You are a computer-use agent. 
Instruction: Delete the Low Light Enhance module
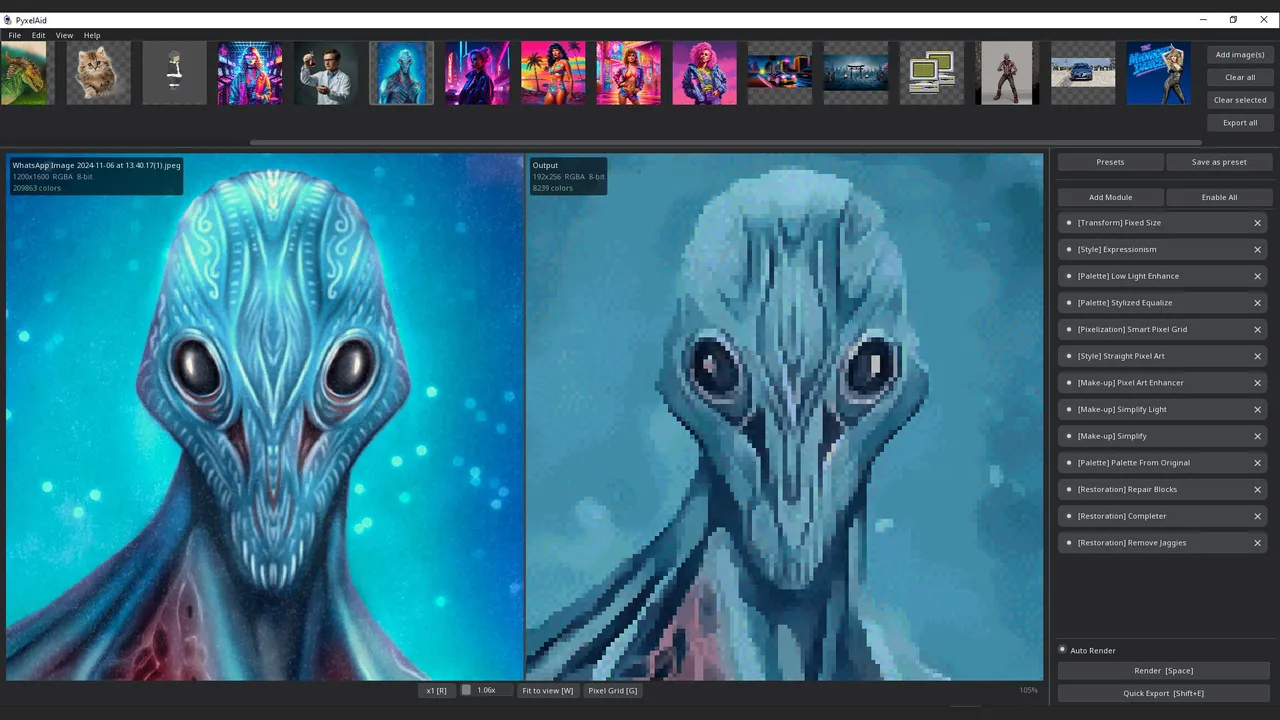point(1257,276)
